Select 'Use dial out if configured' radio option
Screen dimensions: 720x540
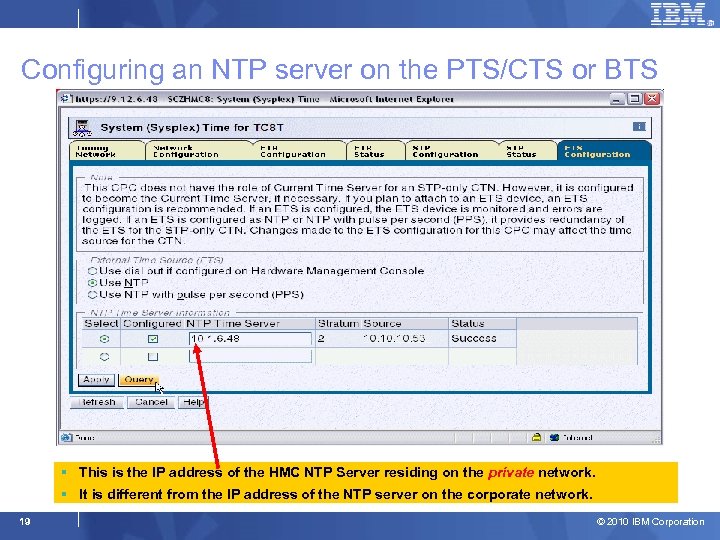[92, 271]
